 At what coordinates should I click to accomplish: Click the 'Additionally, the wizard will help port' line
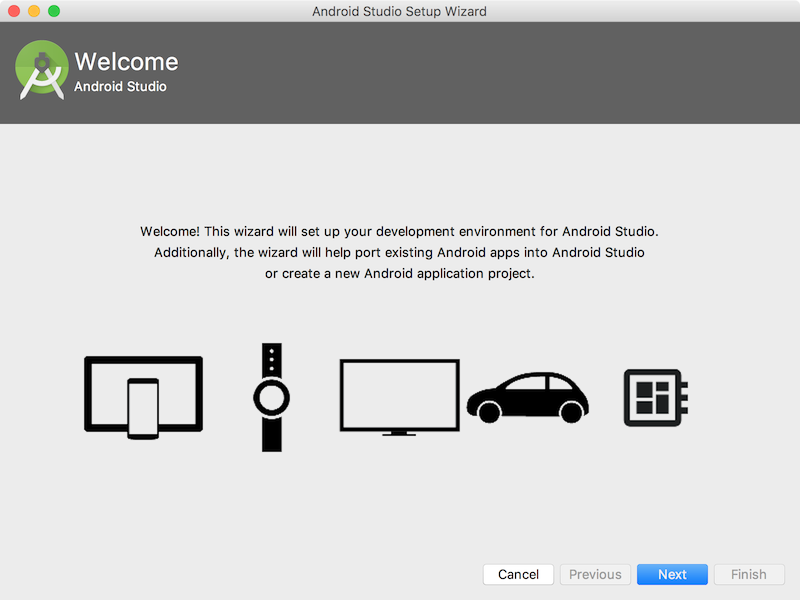click(x=399, y=253)
